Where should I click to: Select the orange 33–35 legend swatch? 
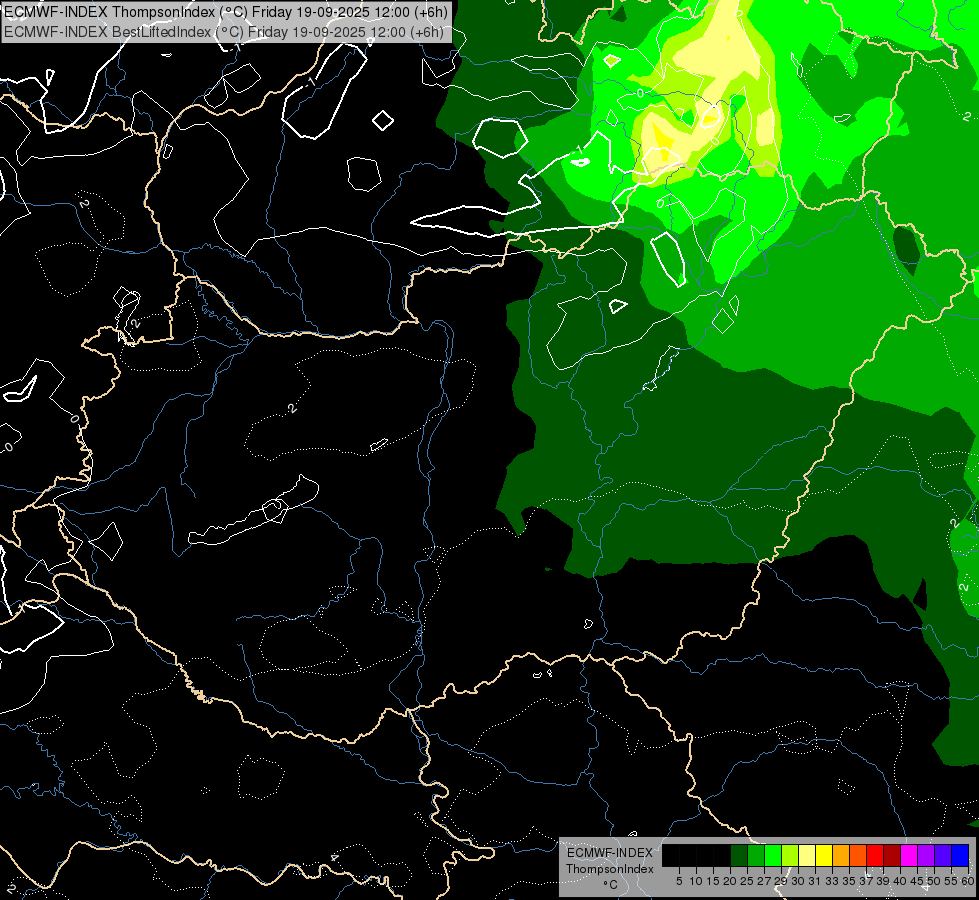[841, 855]
